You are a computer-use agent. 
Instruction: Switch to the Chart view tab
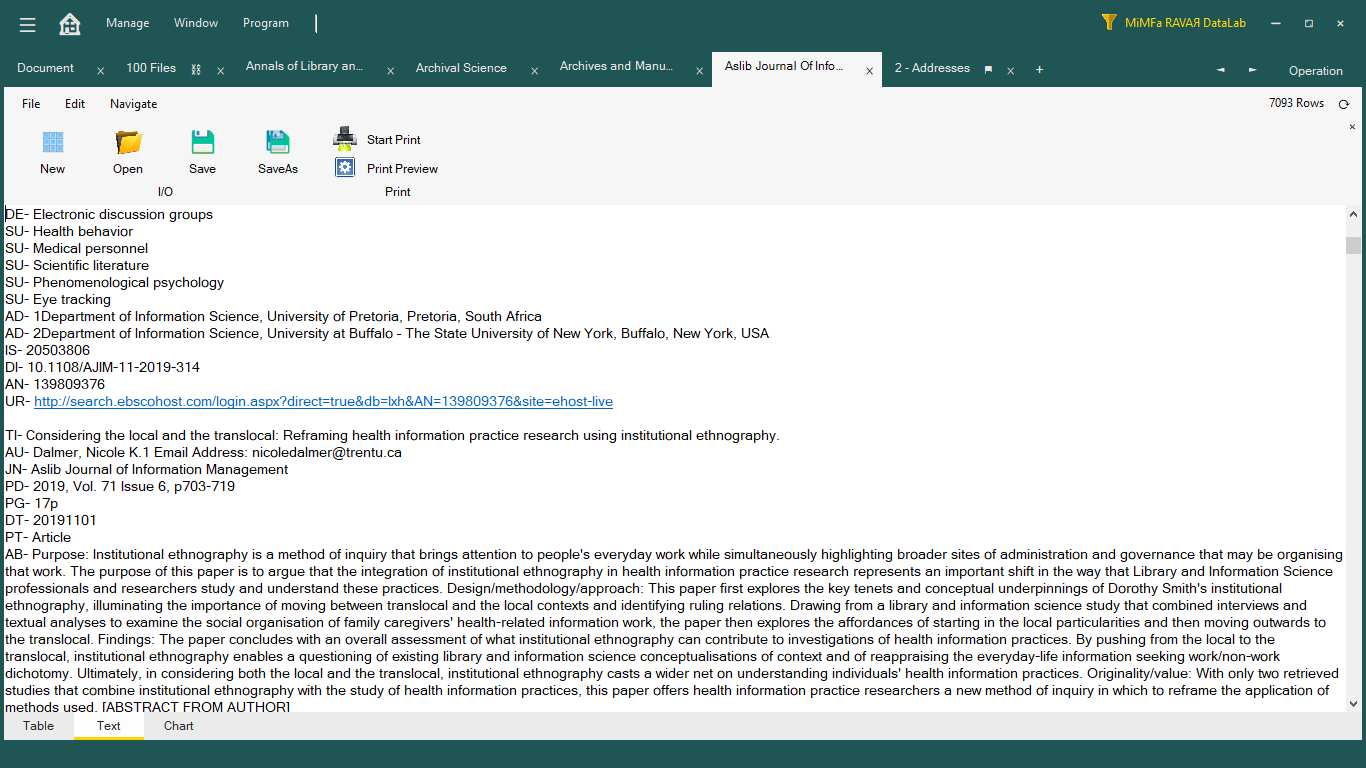pyautogui.click(x=179, y=726)
